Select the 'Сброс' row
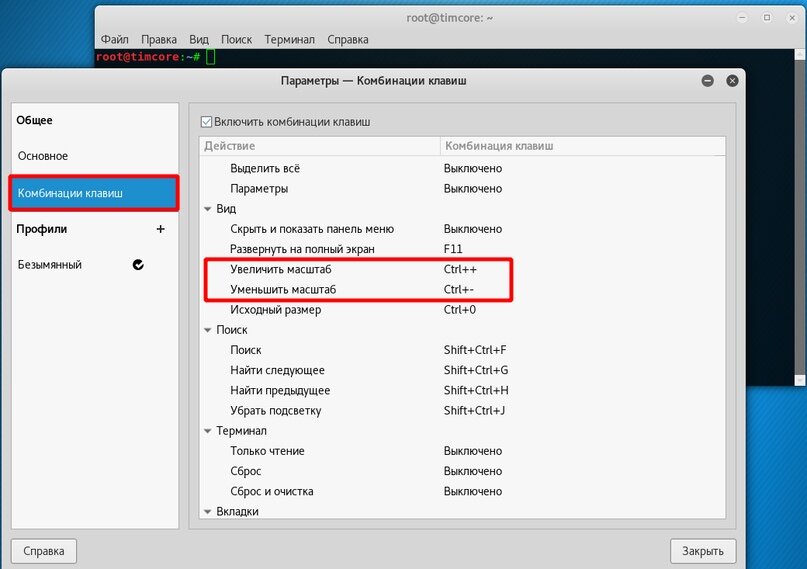Viewport: 807px width, 569px height. pos(462,471)
